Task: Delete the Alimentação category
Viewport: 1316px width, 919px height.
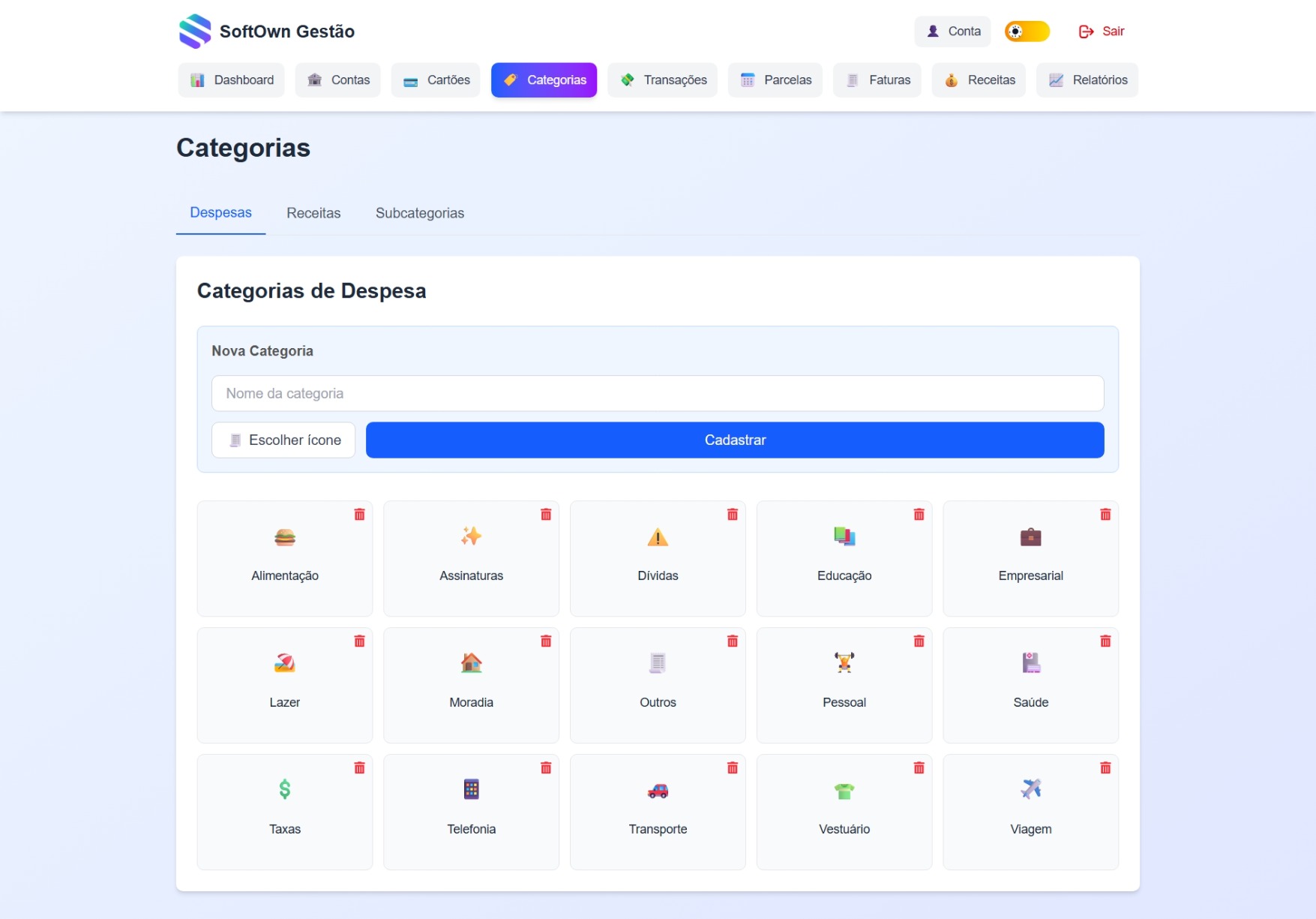Action: tap(360, 515)
